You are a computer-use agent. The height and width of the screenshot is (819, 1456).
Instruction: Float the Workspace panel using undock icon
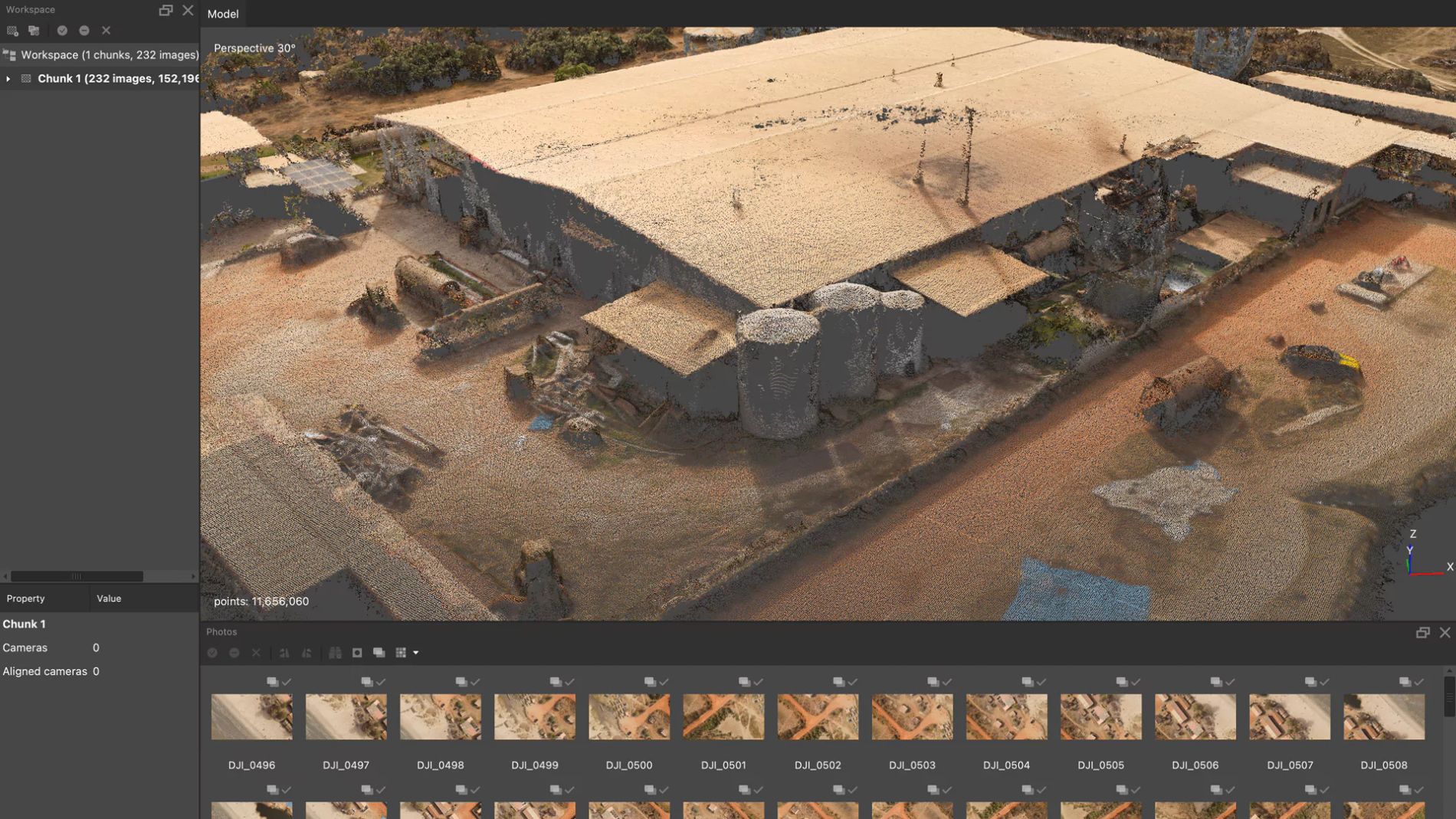click(x=166, y=10)
